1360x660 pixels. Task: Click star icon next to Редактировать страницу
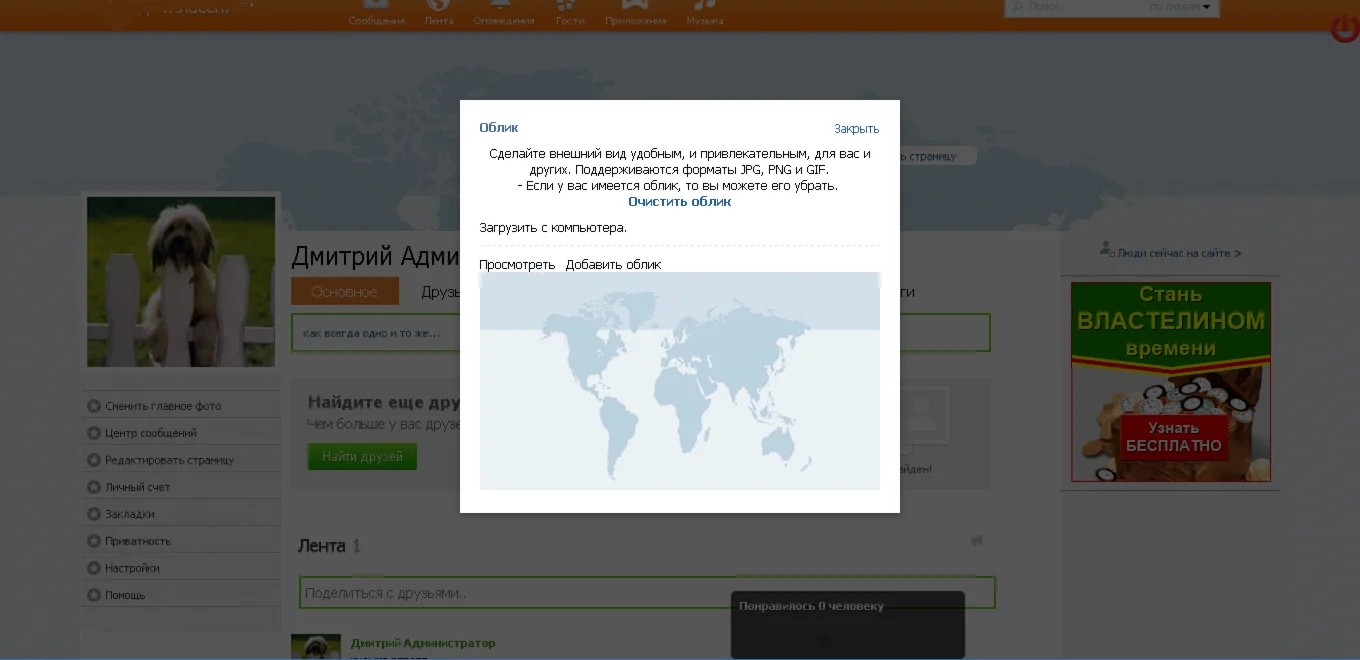[x=94, y=460]
